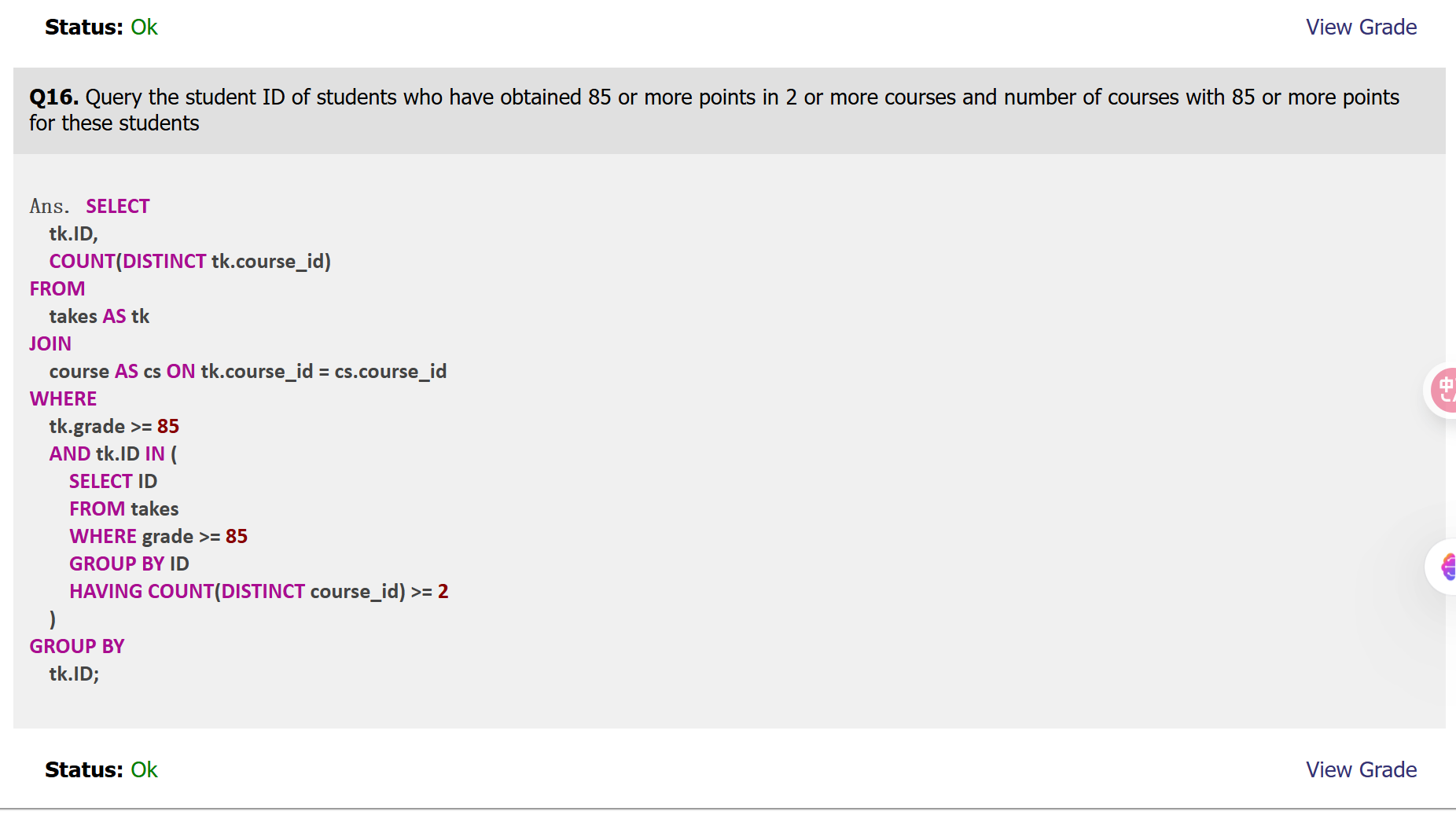Click the 'tk.grade >= 85' condition
The width and height of the screenshot is (1456, 815).
click(x=114, y=426)
